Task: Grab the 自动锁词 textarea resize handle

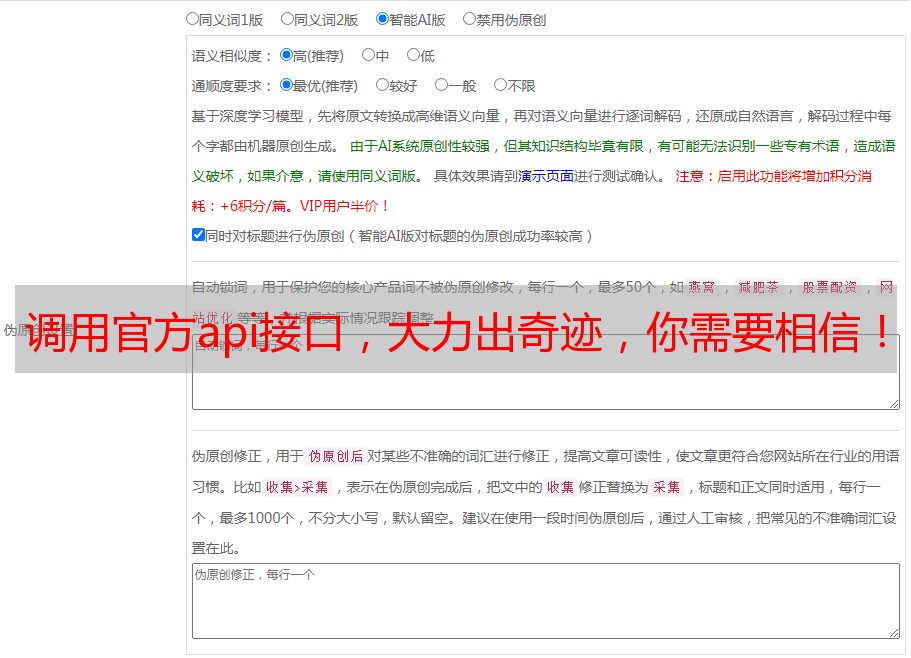Action: pos(894,404)
